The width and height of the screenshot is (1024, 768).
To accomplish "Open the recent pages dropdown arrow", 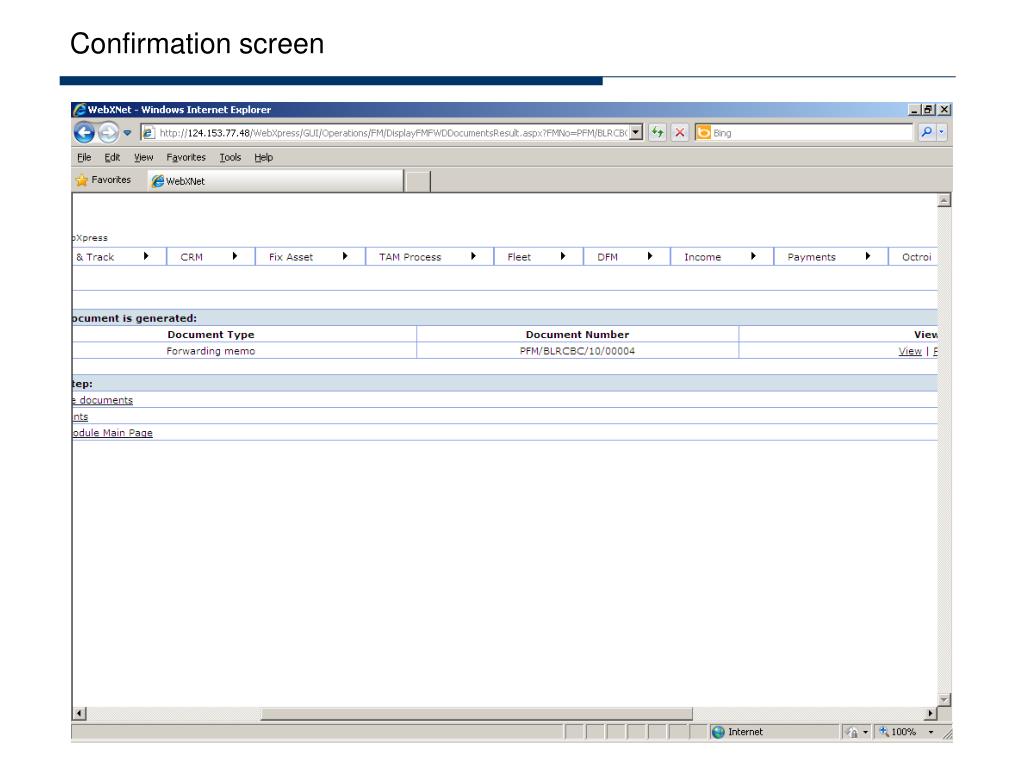I will pyautogui.click(x=127, y=133).
